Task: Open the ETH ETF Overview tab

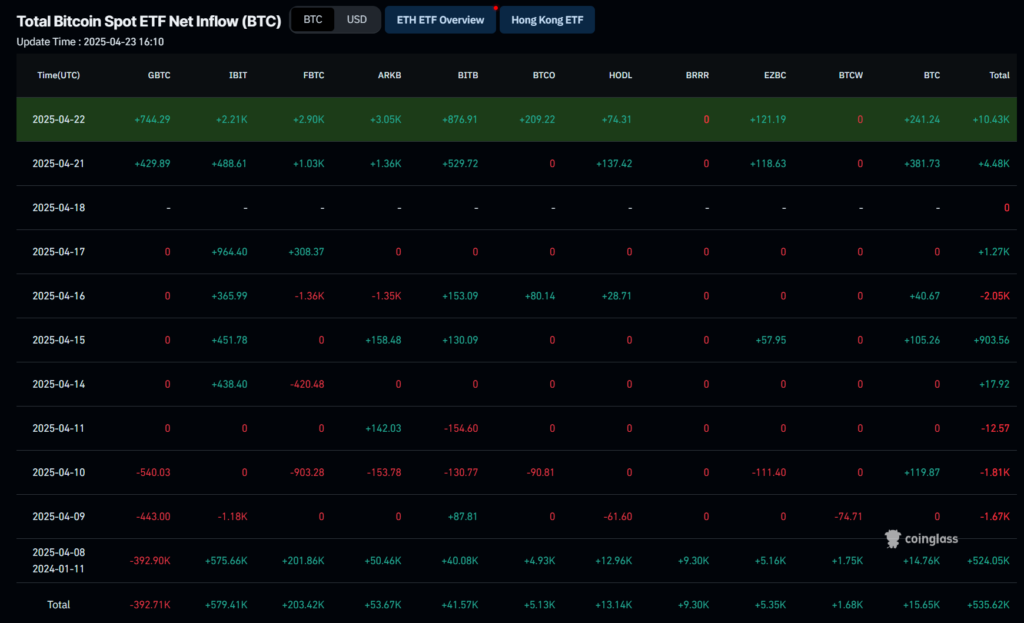Action: coord(440,20)
